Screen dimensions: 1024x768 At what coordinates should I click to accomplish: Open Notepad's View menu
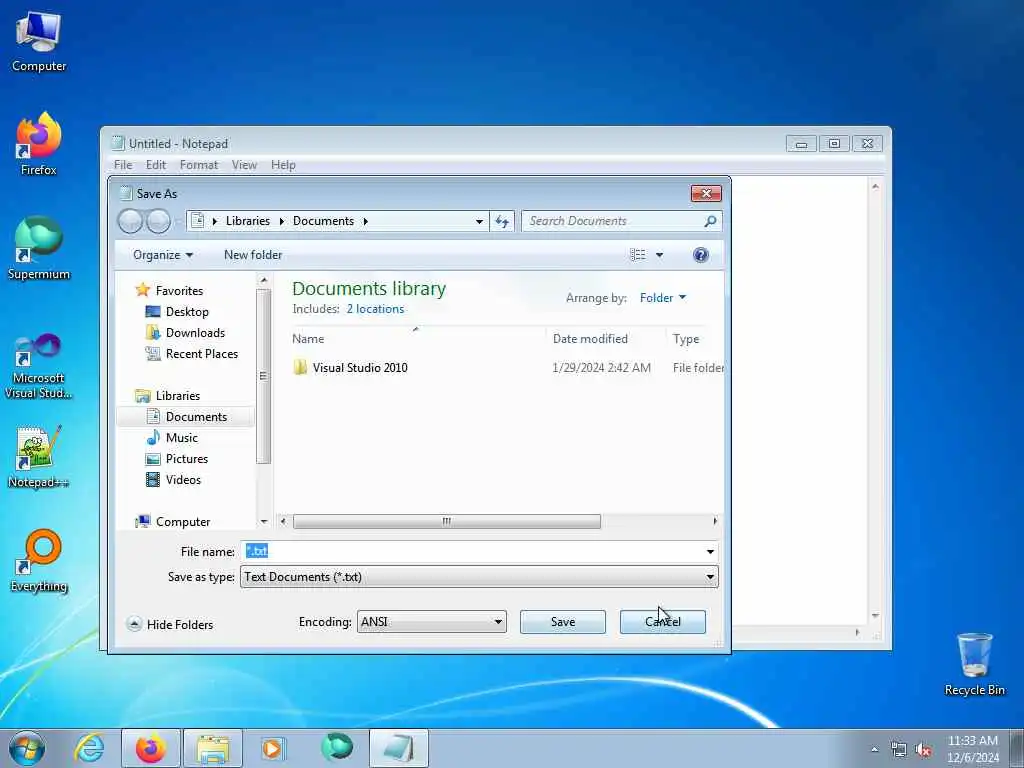click(244, 165)
